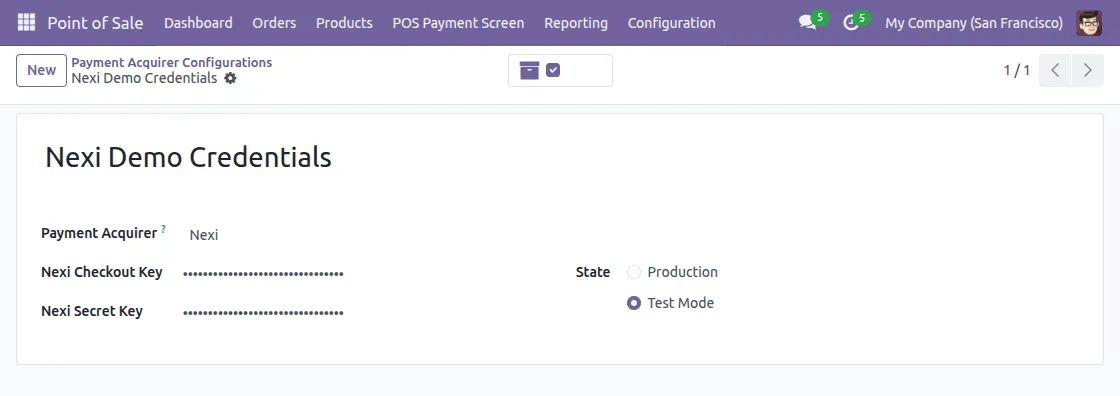Open the Dashboard menu
The width and height of the screenshot is (1120, 396).
tap(198, 23)
